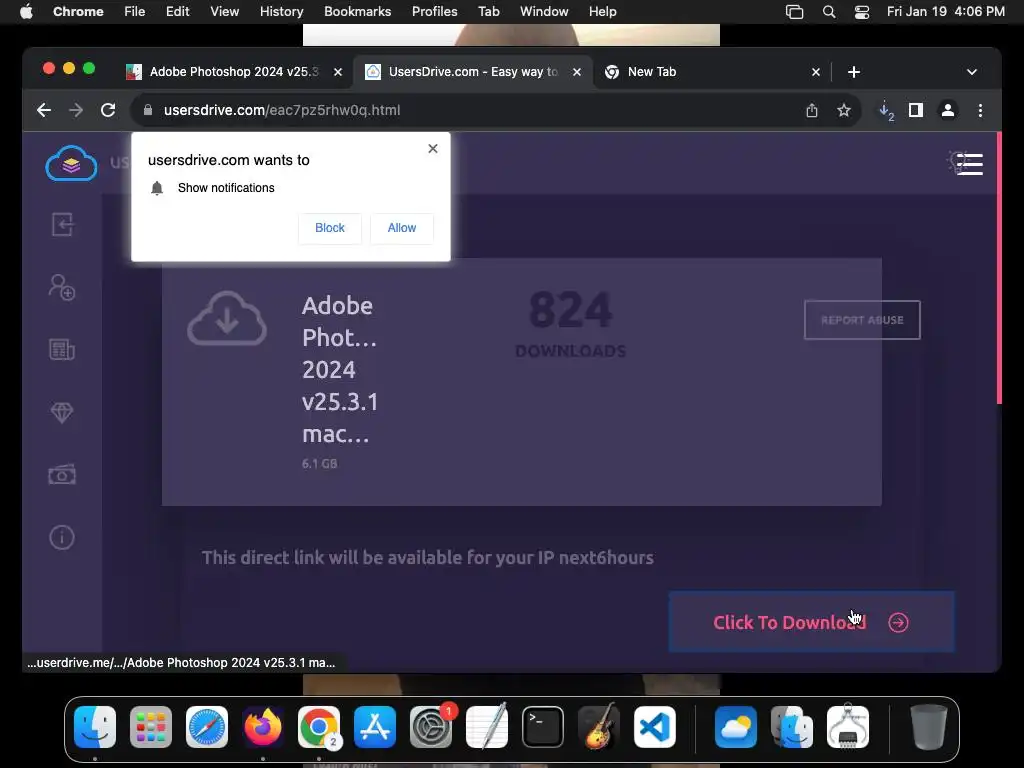This screenshot has height=768, width=1024.
Task: Open the news sidebar icon
Action: [62, 349]
